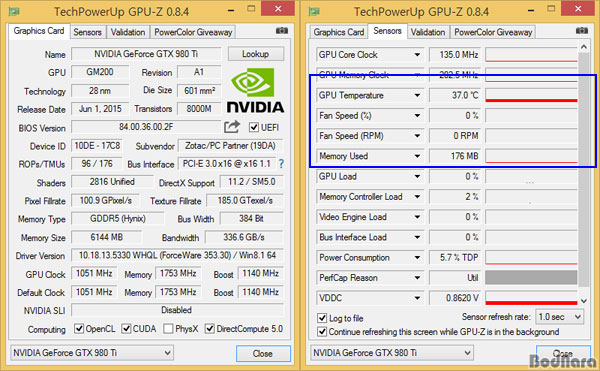Select Graphics Card tab in left window

[x=39, y=31]
